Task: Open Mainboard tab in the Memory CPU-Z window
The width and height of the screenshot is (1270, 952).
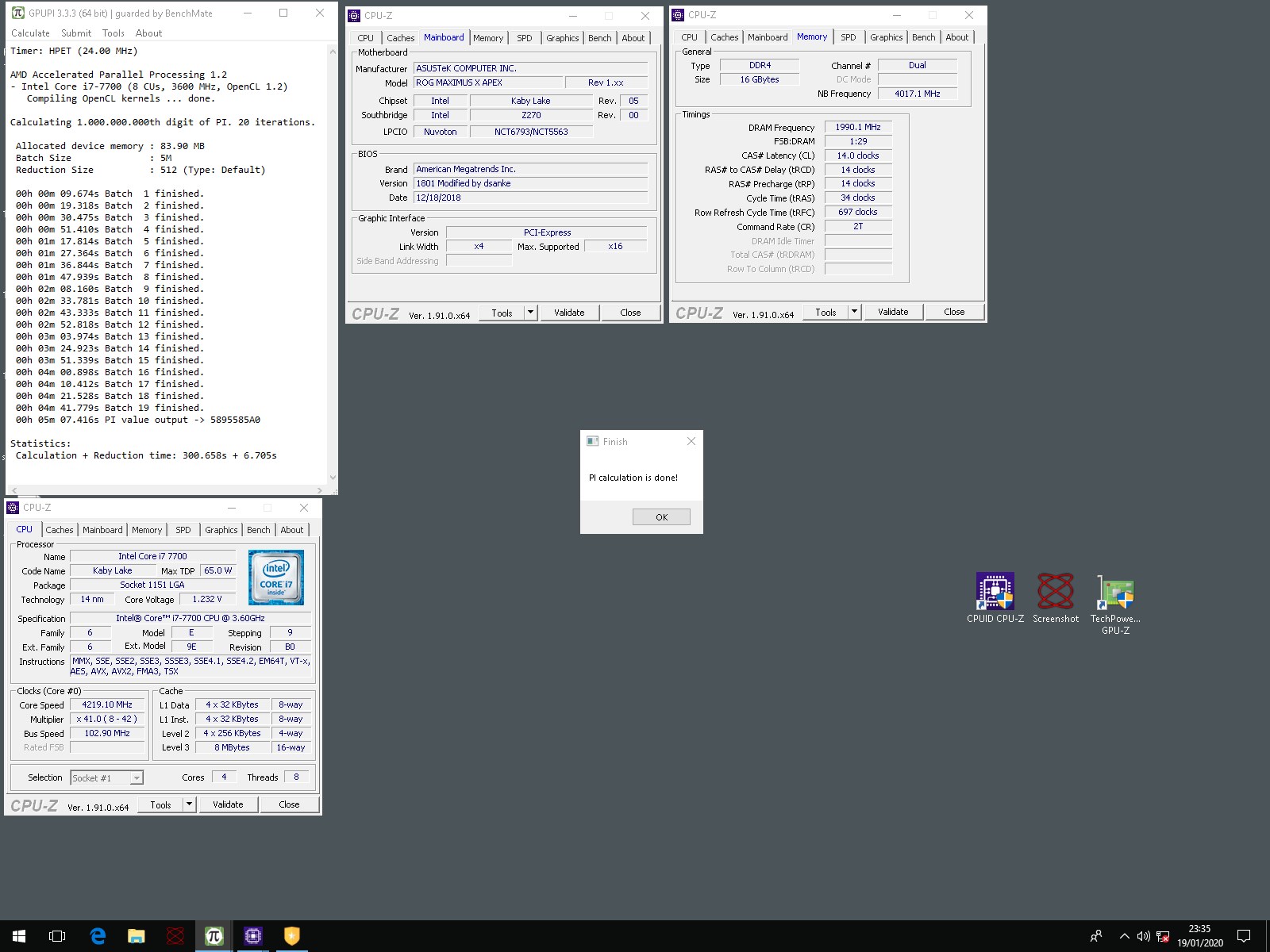Action: click(768, 37)
